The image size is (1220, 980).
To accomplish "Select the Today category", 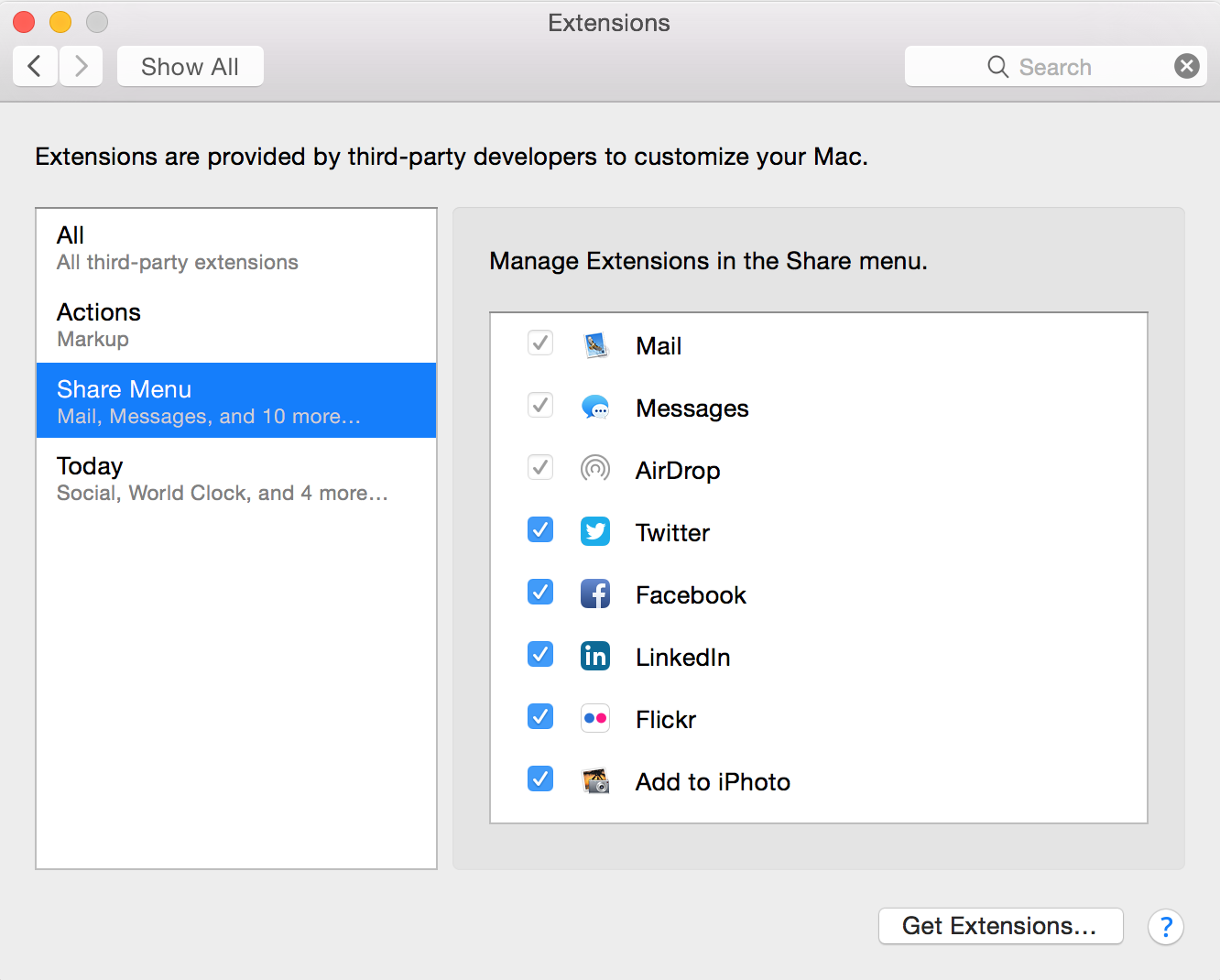I will pos(236,478).
